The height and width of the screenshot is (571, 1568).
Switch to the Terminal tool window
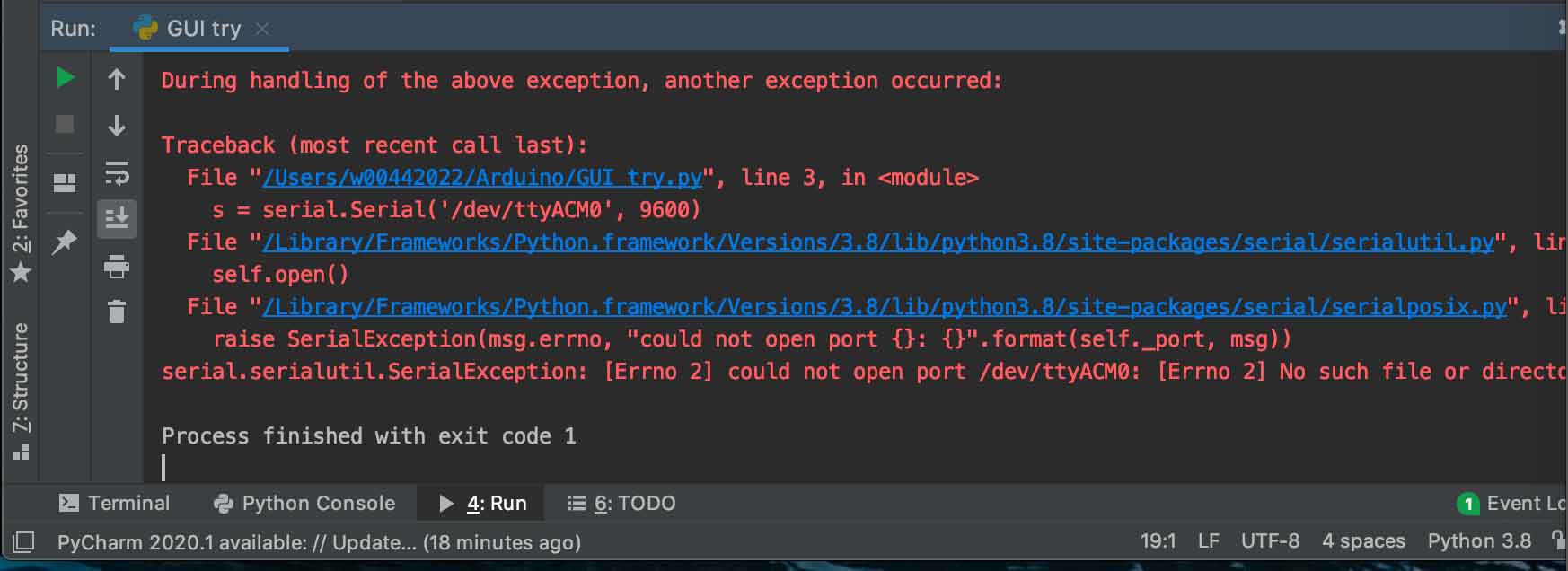[x=115, y=503]
